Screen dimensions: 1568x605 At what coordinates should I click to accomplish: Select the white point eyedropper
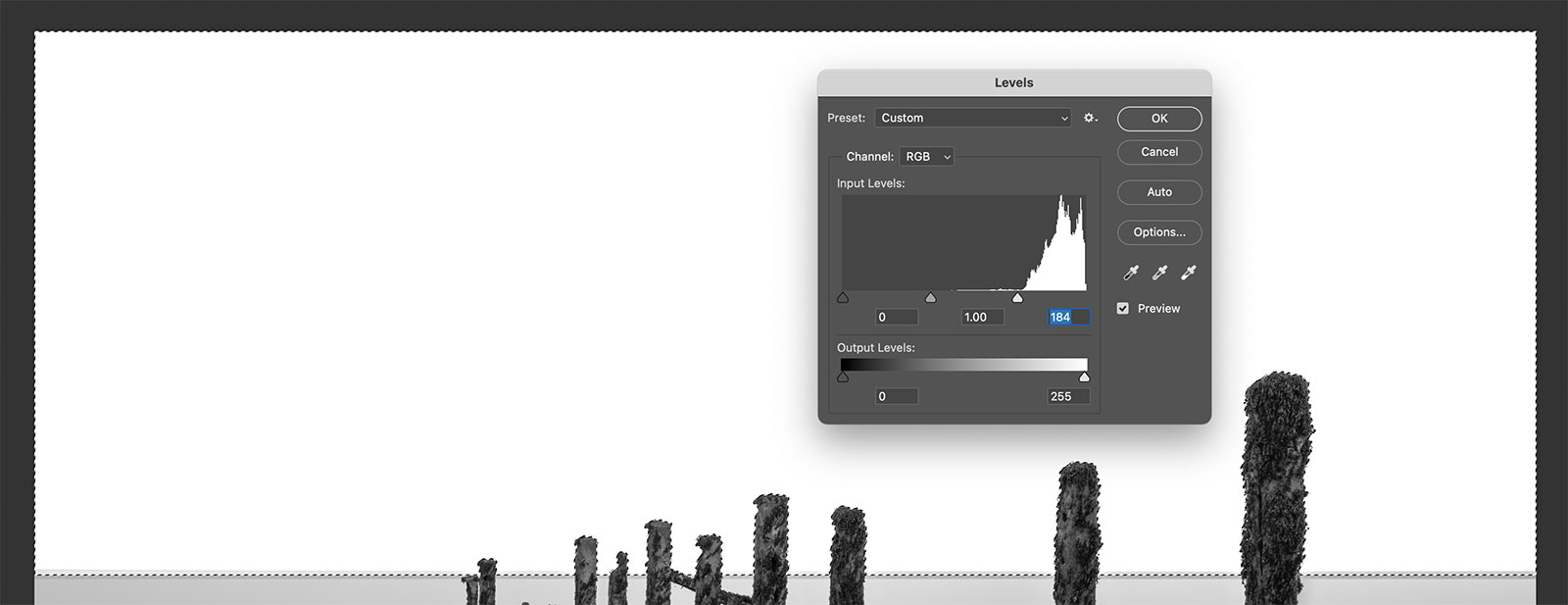click(x=1189, y=273)
